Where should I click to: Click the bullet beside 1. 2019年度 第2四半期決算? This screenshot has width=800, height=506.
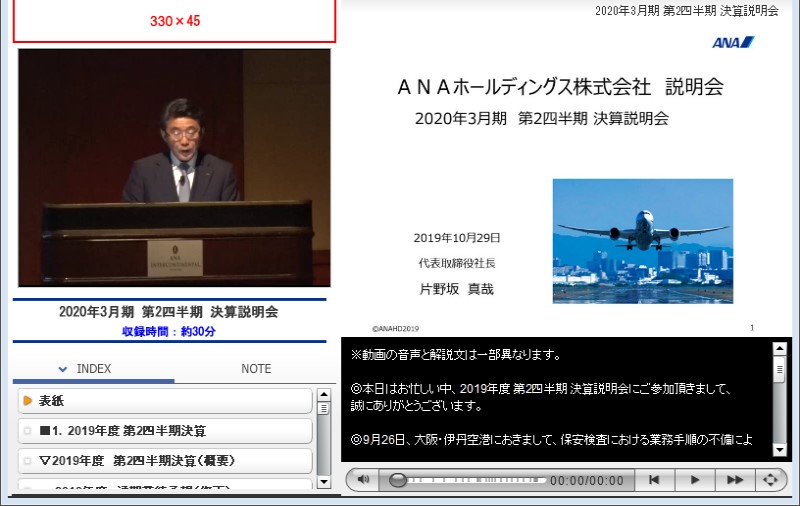click(28, 431)
